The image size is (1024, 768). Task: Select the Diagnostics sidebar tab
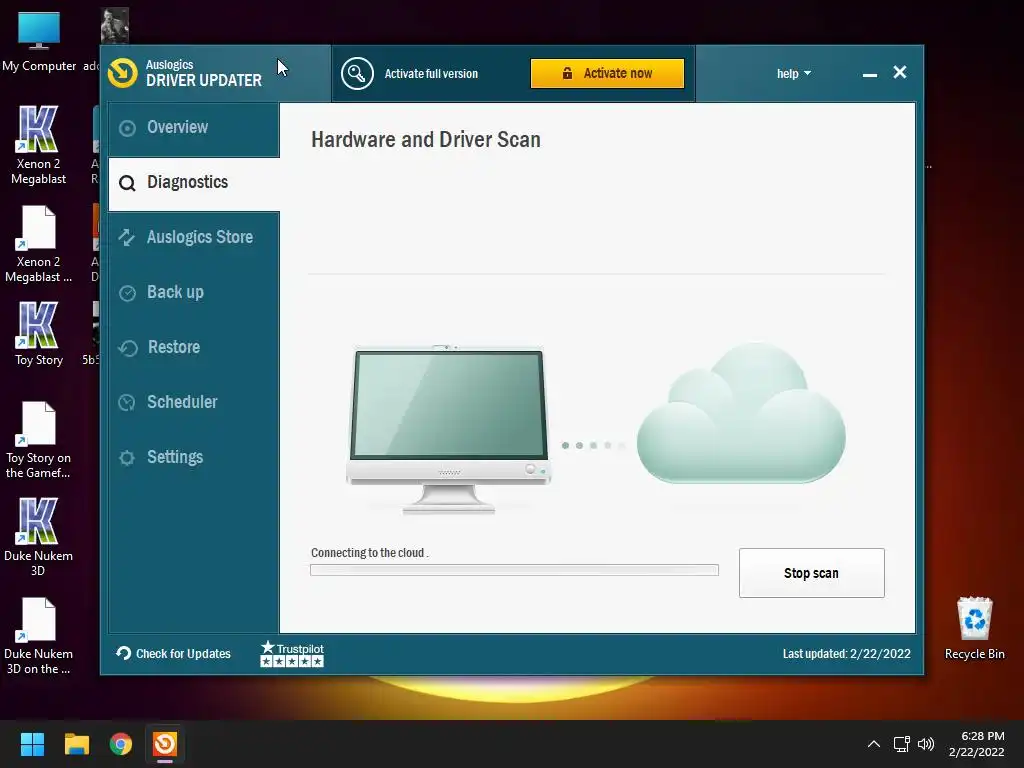[194, 183]
